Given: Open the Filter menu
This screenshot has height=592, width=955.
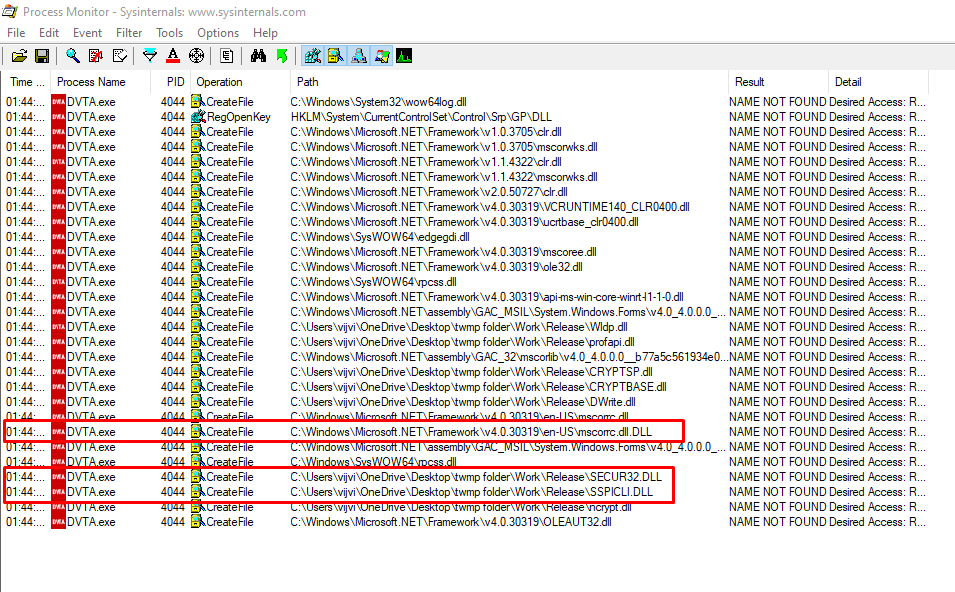Looking at the screenshot, I should pyautogui.click(x=129, y=33).
